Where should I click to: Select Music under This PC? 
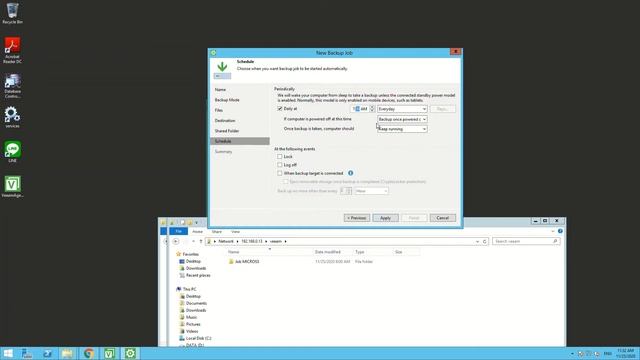click(x=191, y=317)
